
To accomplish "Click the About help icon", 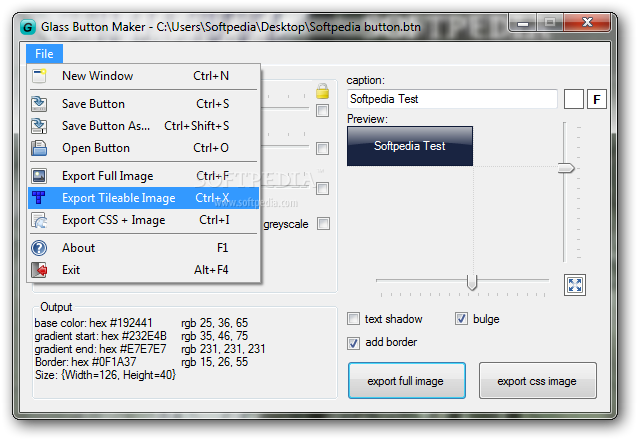I will click(39, 248).
